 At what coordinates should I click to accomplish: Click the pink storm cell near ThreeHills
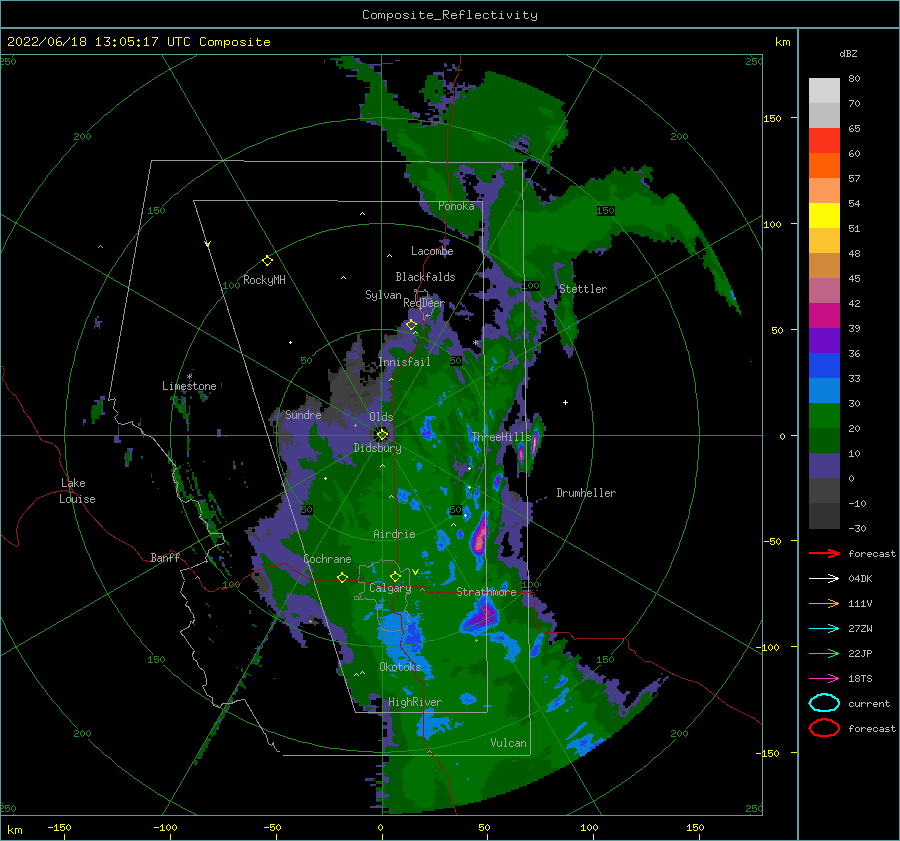coord(535,442)
